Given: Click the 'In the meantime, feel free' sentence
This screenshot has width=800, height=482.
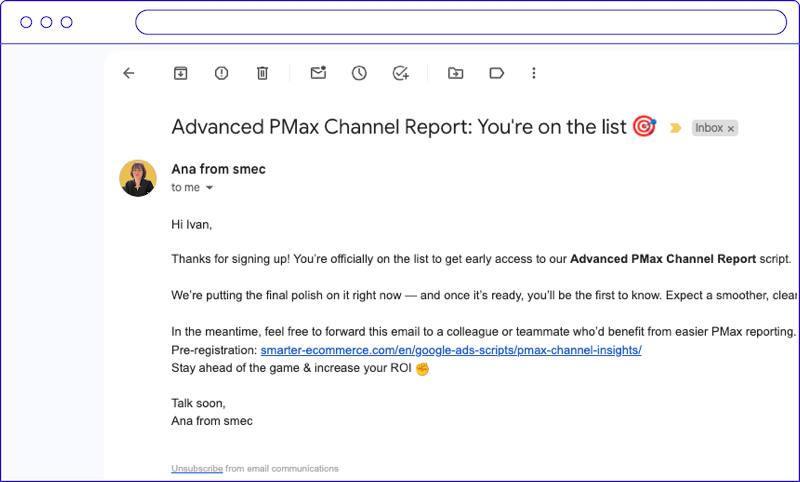Looking at the screenshot, I should 484,332.
